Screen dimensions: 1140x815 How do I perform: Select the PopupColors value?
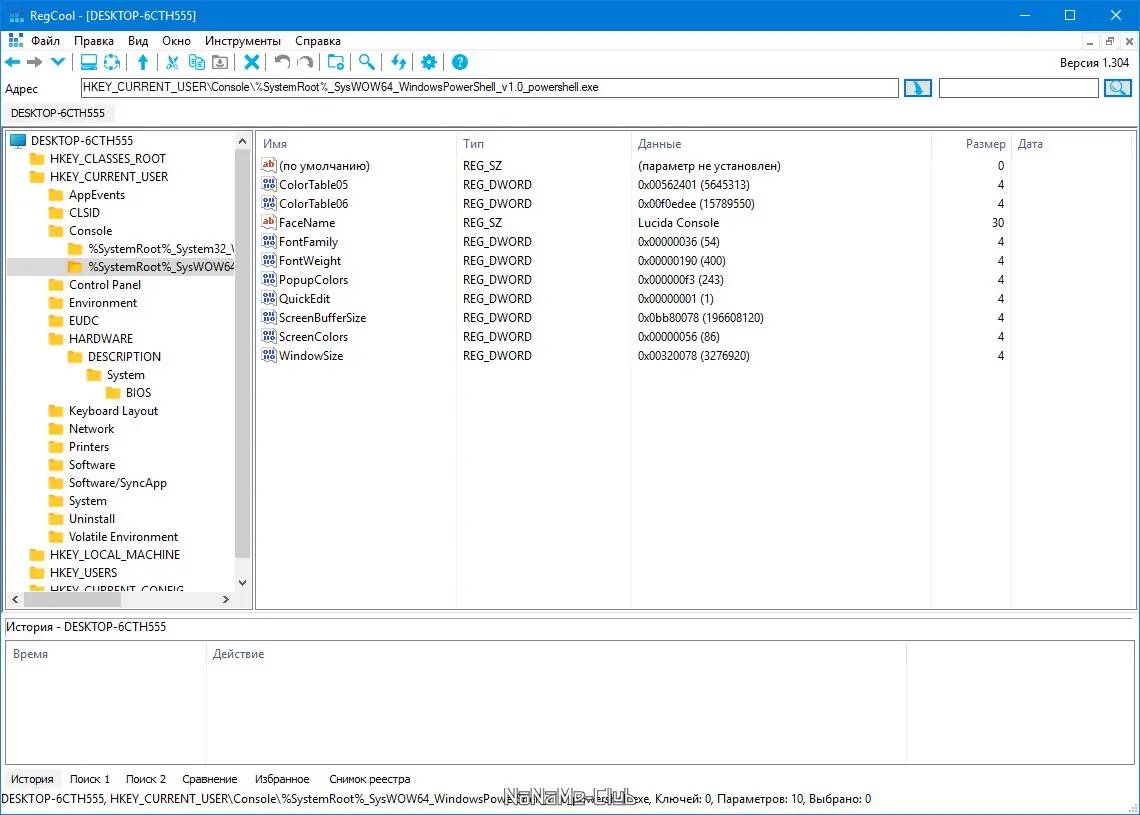click(x=313, y=280)
